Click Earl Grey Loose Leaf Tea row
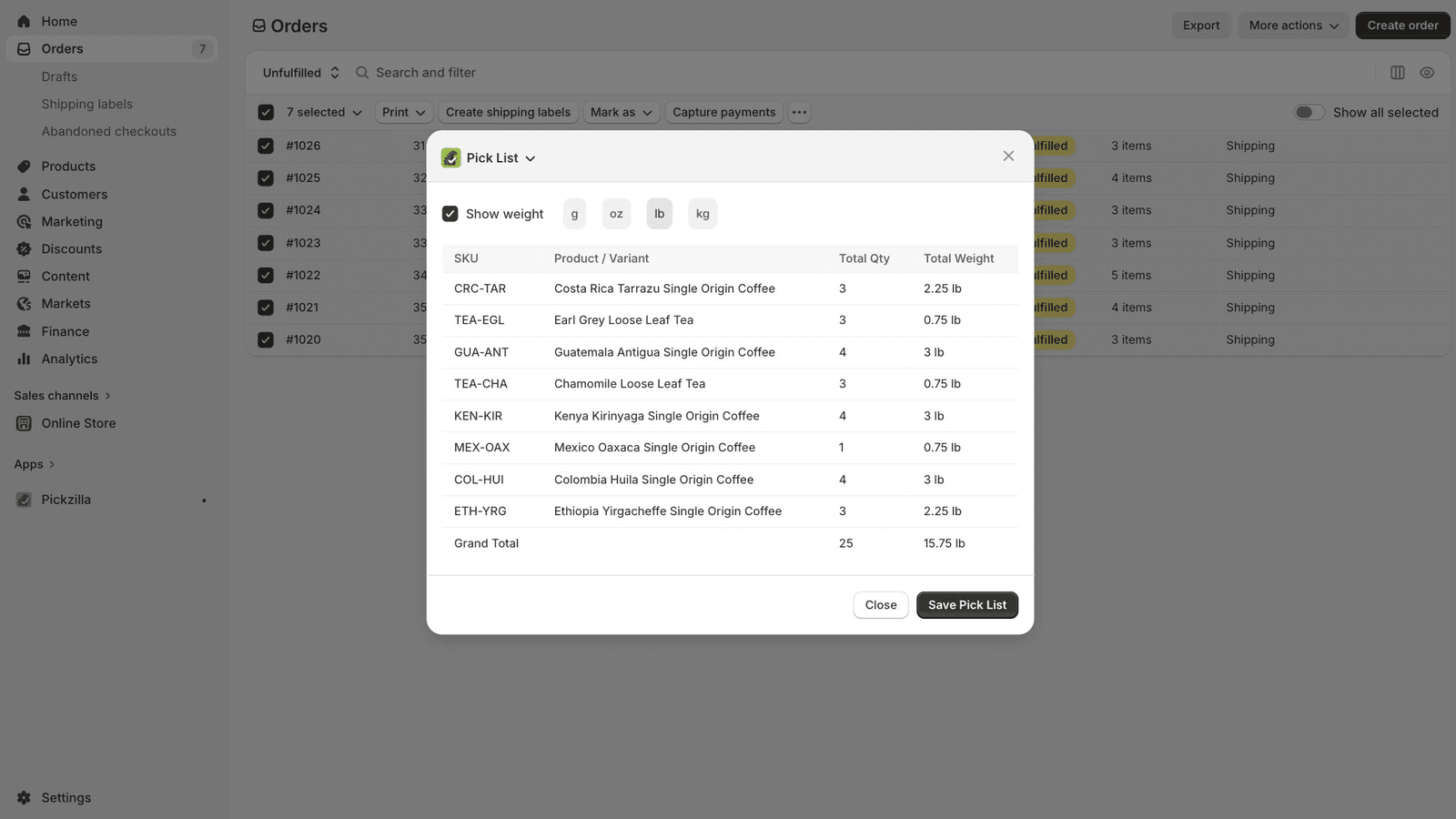 pos(730,320)
